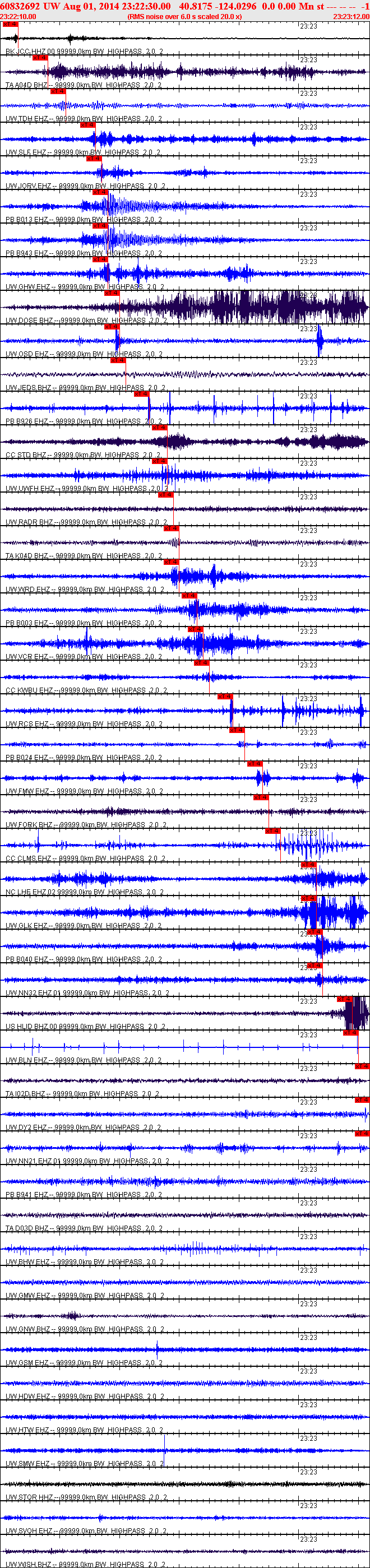This screenshot has width=370, height=1568.
Task: Select the CC STD BHZ station label
Action: pyautogui.click(x=84, y=454)
